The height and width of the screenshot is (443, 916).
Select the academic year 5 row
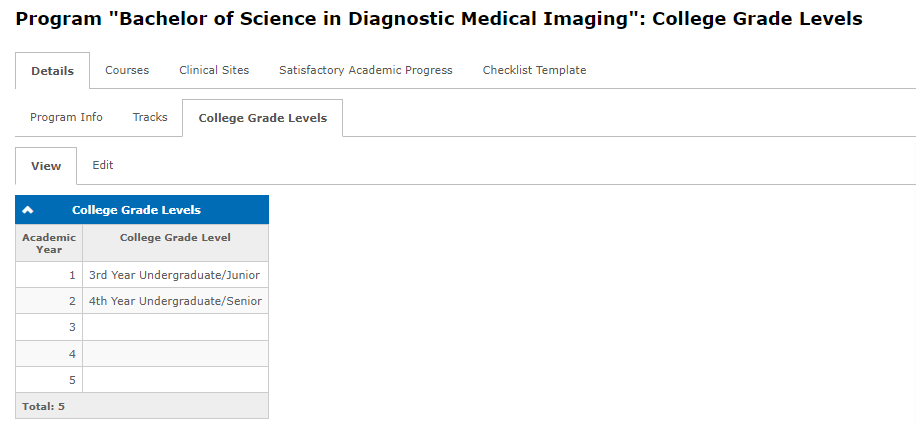(142, 379)
